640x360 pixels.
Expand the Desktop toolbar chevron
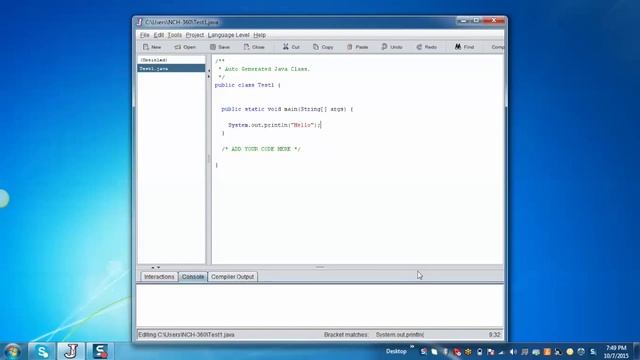pyautogui.click(x=412, y=347)
